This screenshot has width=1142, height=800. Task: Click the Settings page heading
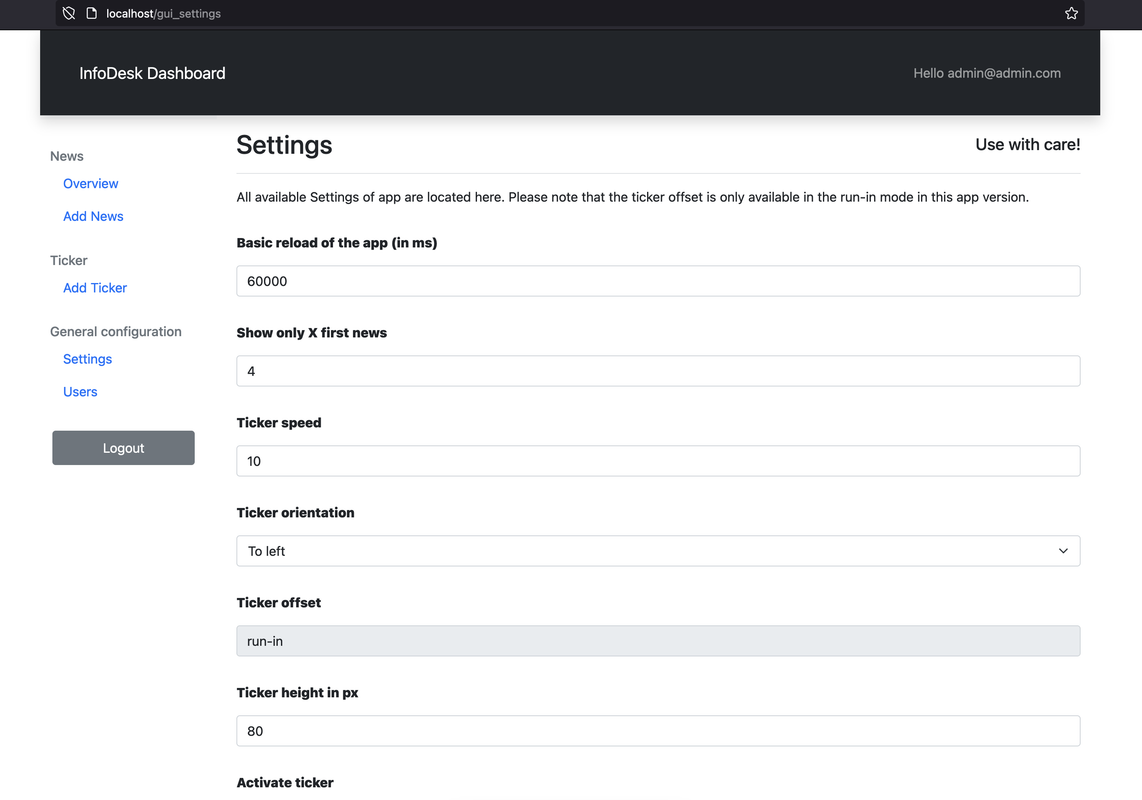click(284, 145)
